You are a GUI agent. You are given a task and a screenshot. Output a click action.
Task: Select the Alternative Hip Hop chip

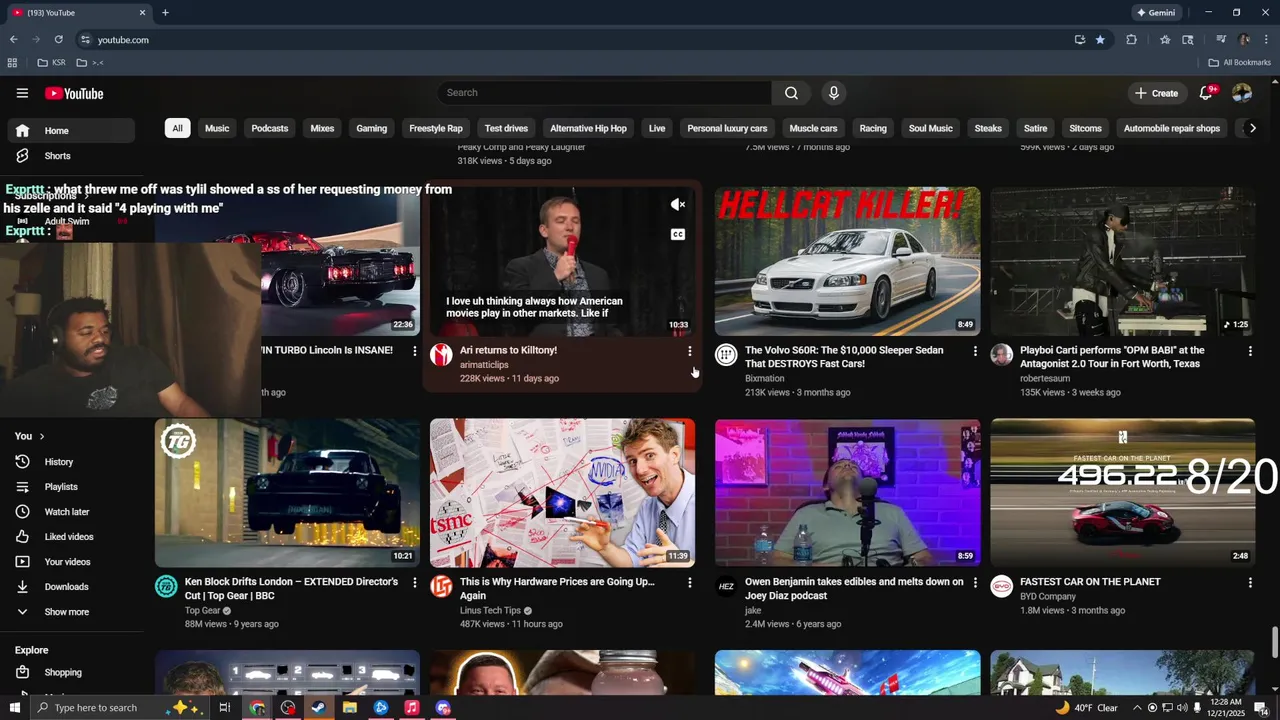pos(588,128)
